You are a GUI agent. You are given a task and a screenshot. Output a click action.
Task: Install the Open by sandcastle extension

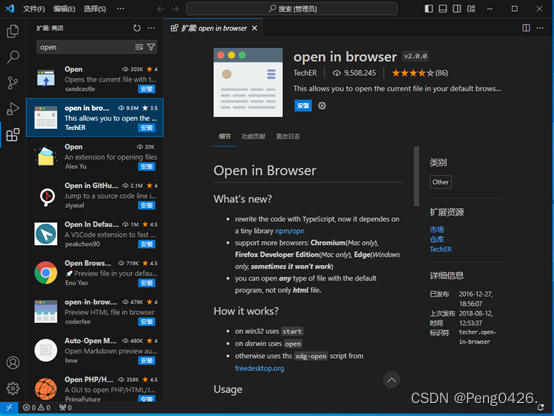click(147, 89)
